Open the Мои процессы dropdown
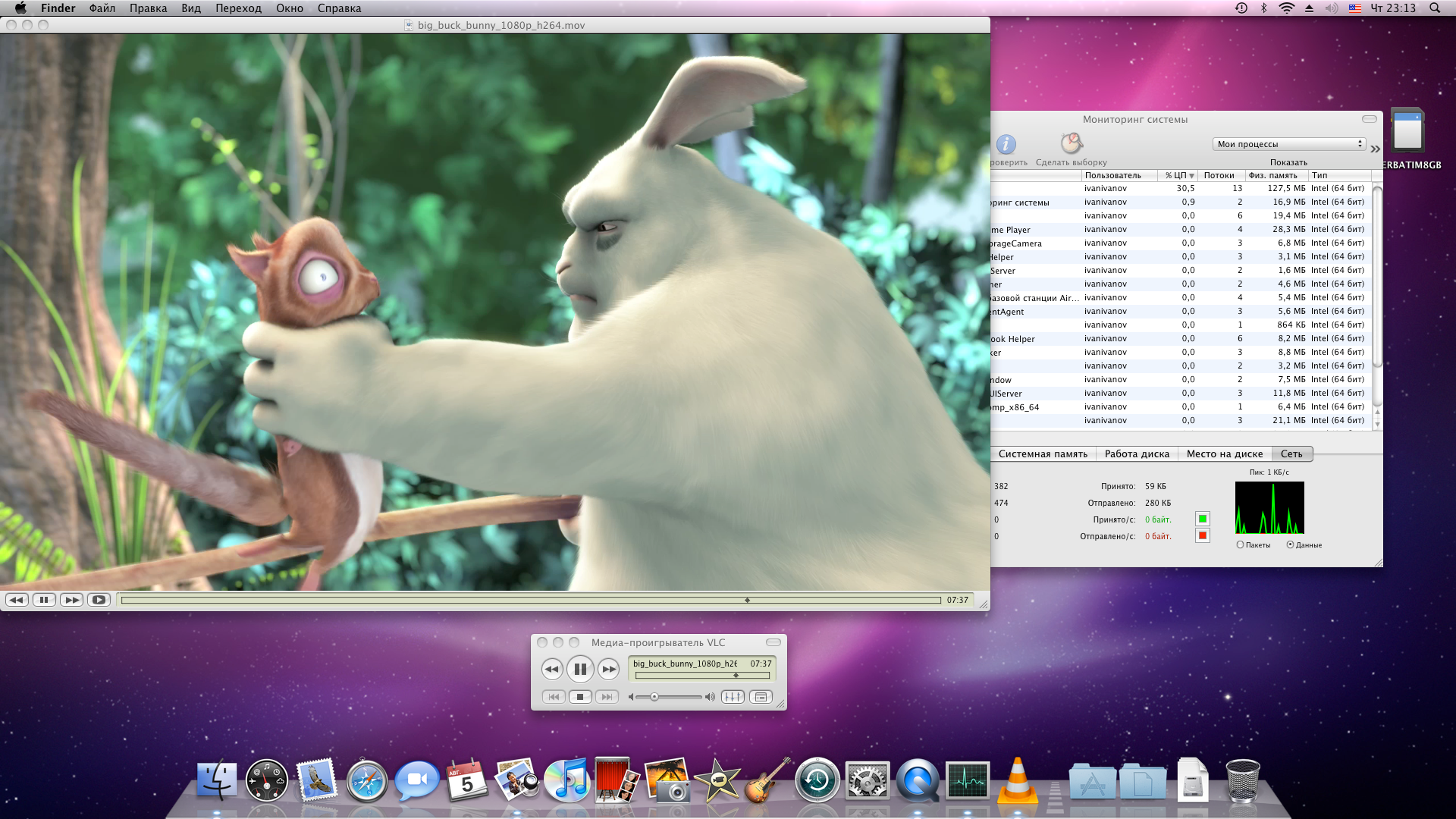Image resolution: width=1456 pixels, height=819 pixels. click(x=1288, y=144)
